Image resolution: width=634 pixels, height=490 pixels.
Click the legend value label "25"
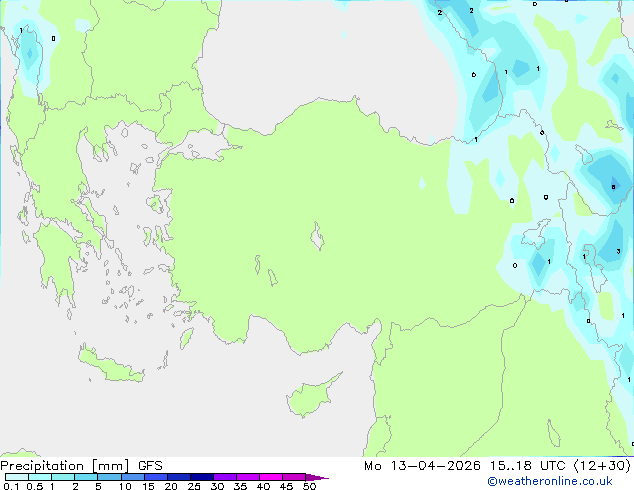(x=194, y=486)
